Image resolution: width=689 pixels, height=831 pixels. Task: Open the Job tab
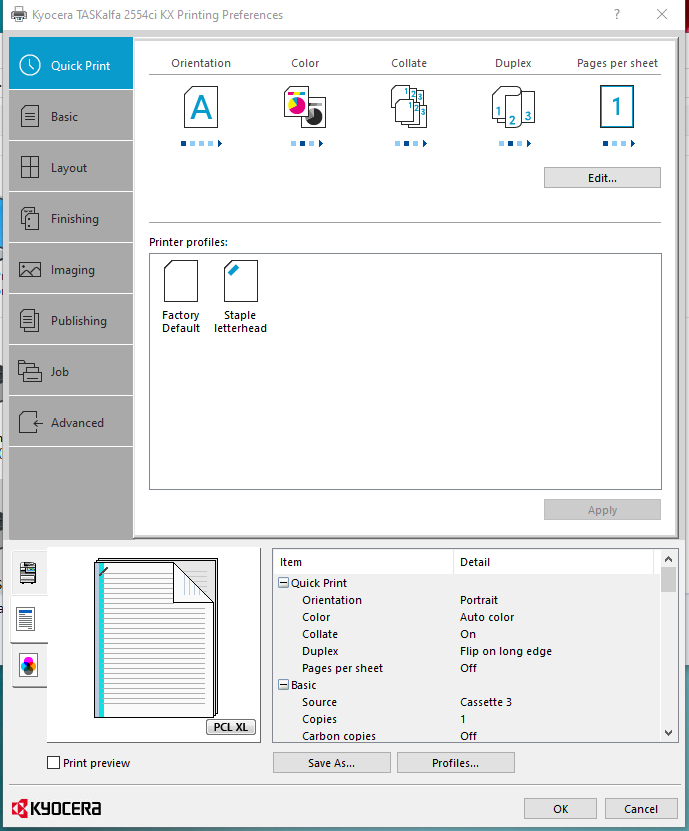click(70, 370)
